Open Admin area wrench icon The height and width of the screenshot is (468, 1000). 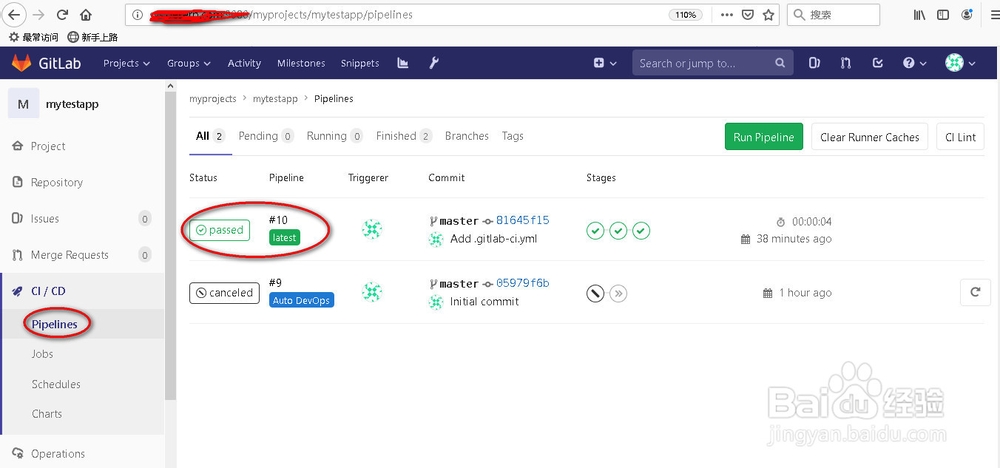click(434, 63)
